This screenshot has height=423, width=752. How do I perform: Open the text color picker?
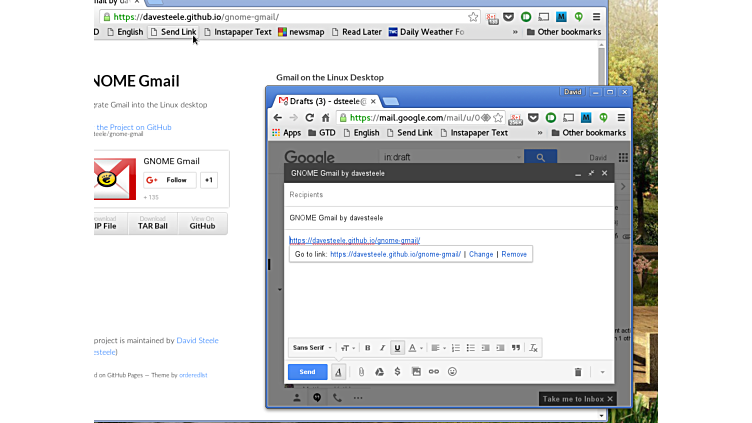[x=415, y=348]
